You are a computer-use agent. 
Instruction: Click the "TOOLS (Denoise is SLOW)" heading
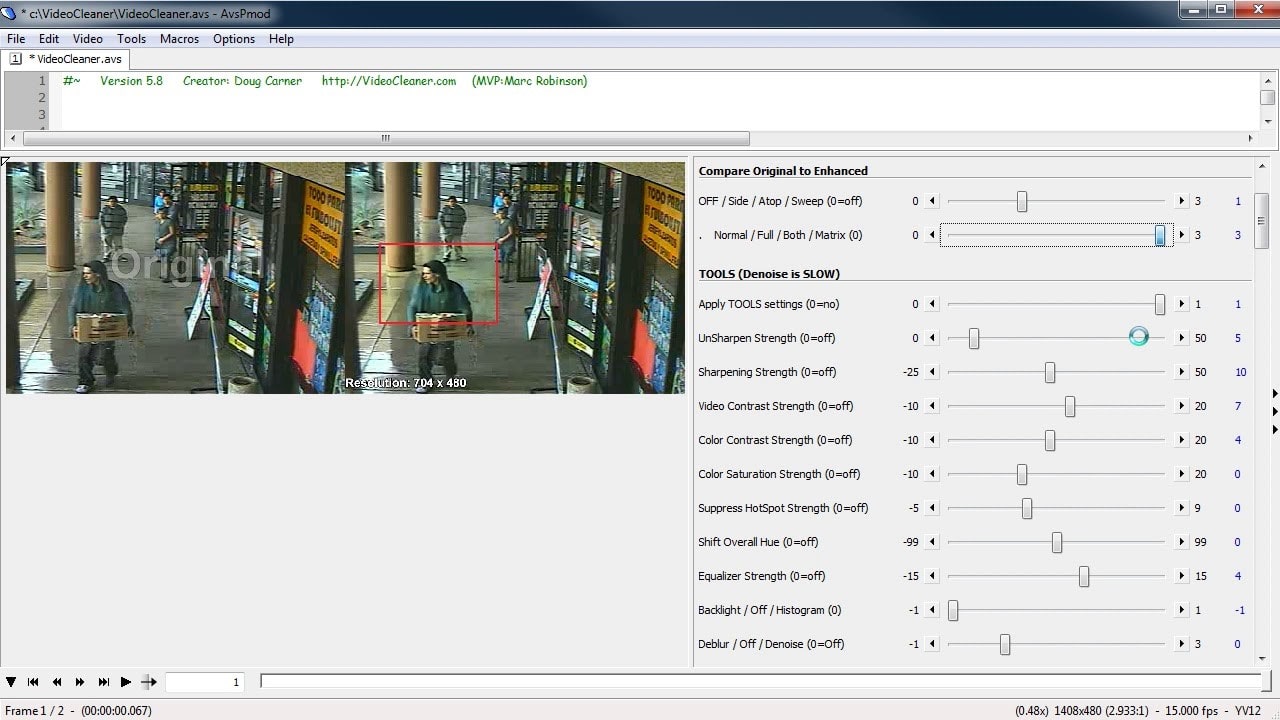click(769, 274)
